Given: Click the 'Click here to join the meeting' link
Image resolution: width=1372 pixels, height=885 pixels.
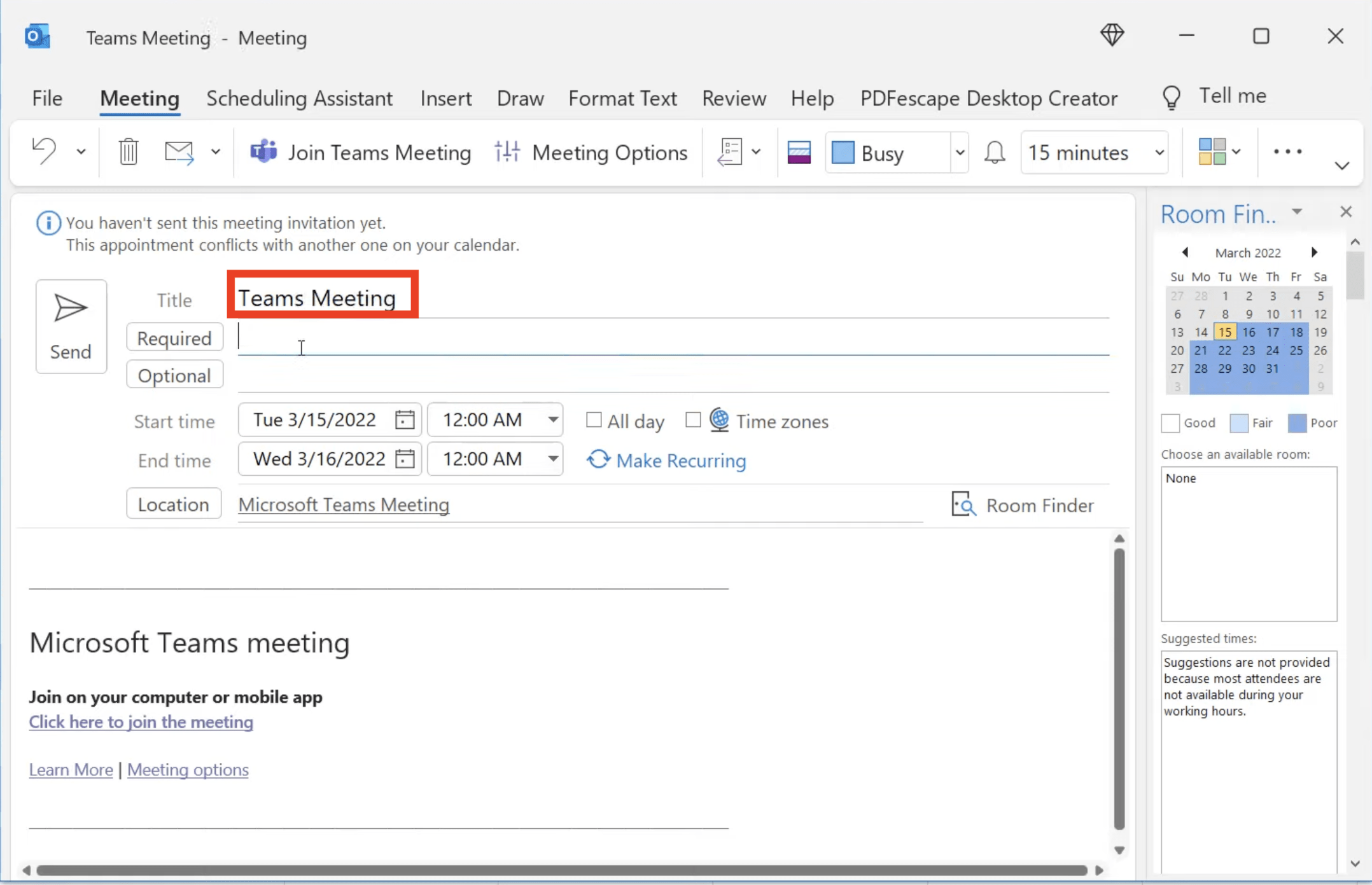Looking at the screenshot, I should 141,721.
